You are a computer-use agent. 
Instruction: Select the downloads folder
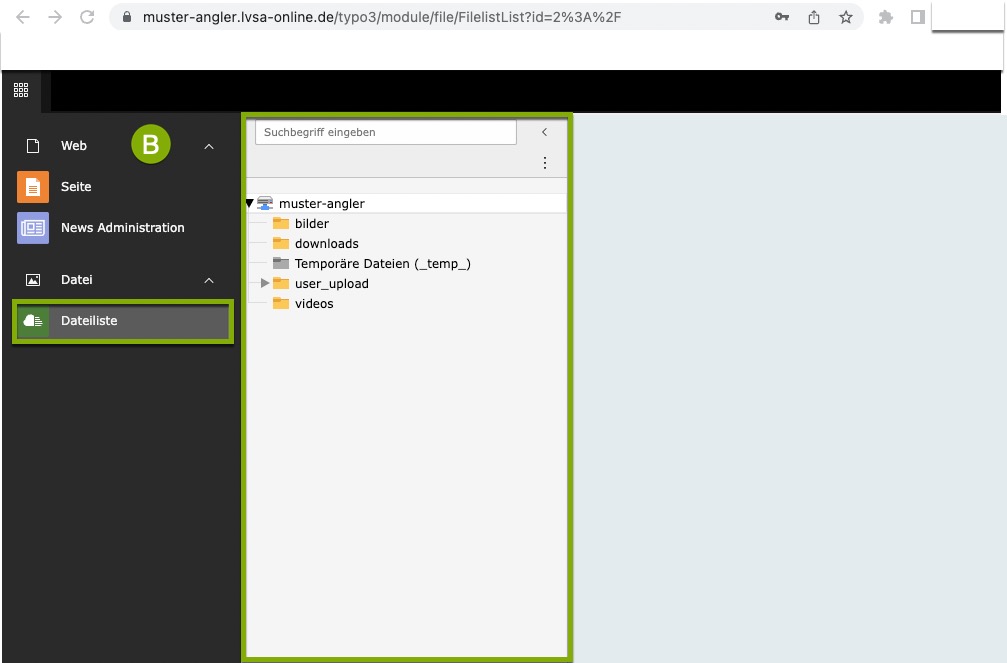(326, 243)
